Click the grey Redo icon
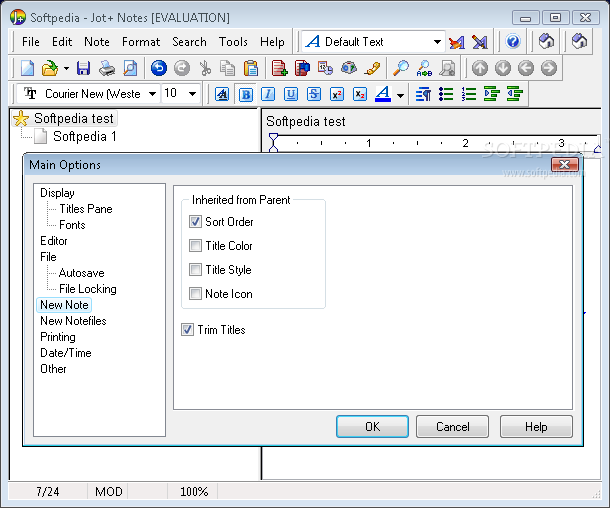The image size is (610, 508). point(182,68)
